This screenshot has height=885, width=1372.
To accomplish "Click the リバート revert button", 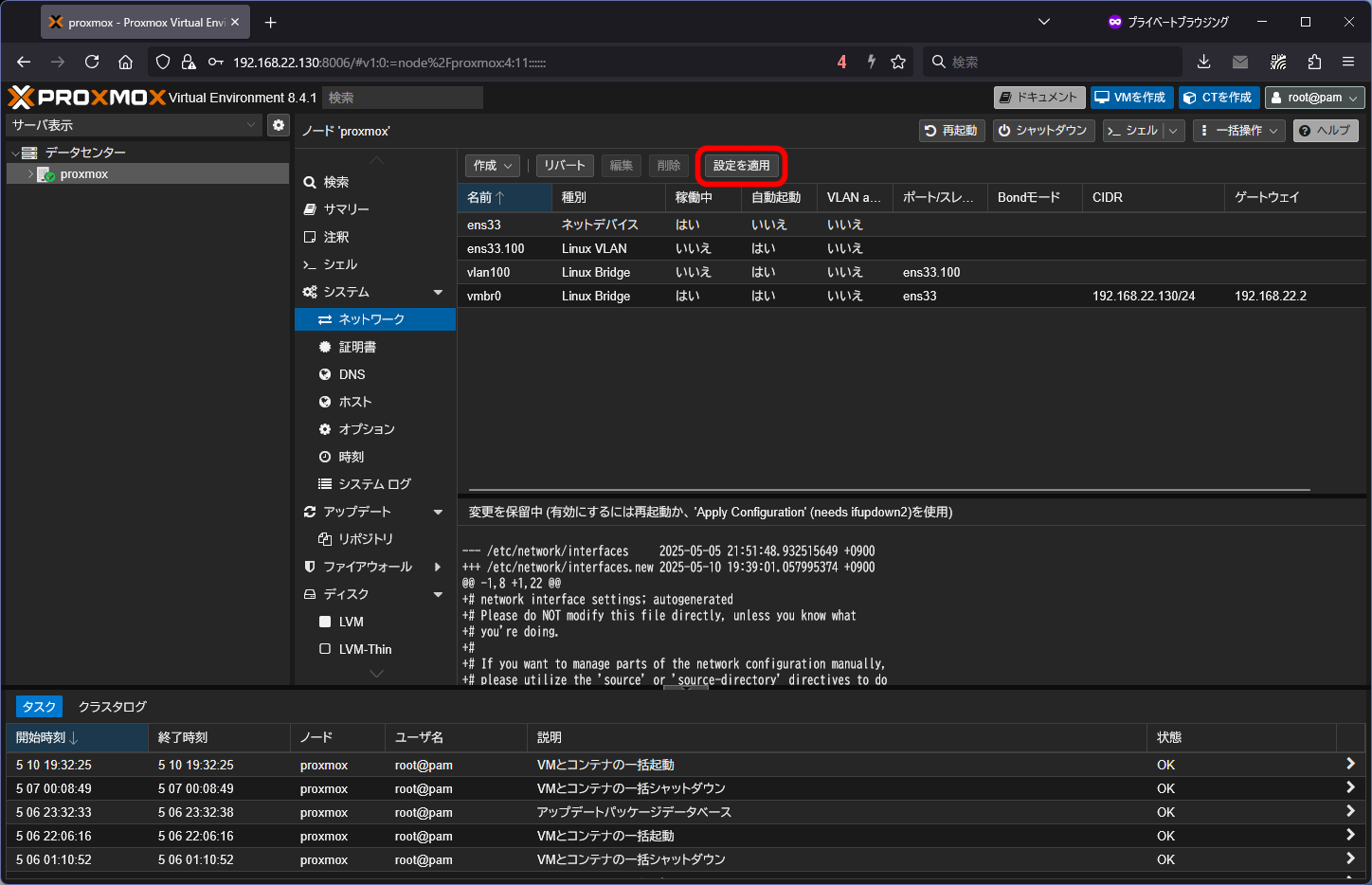I will click(566, 166).
